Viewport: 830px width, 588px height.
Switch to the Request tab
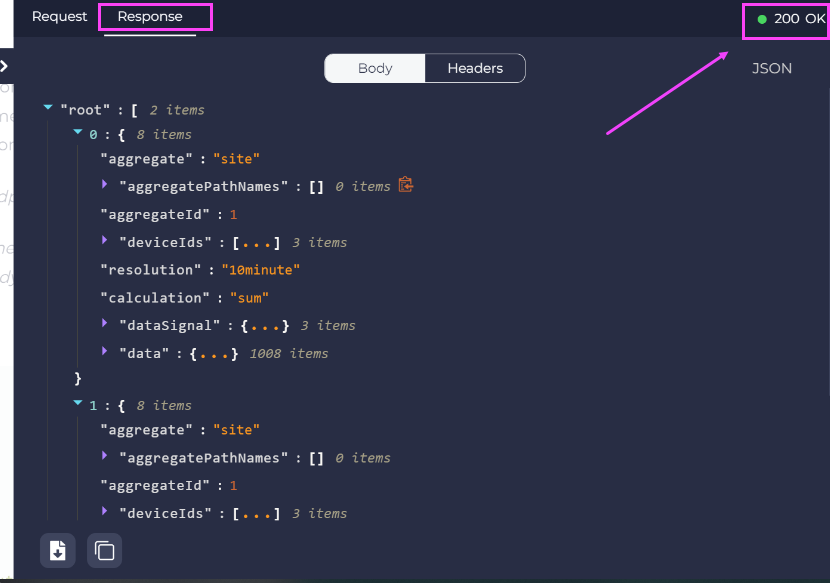point(59,16)
